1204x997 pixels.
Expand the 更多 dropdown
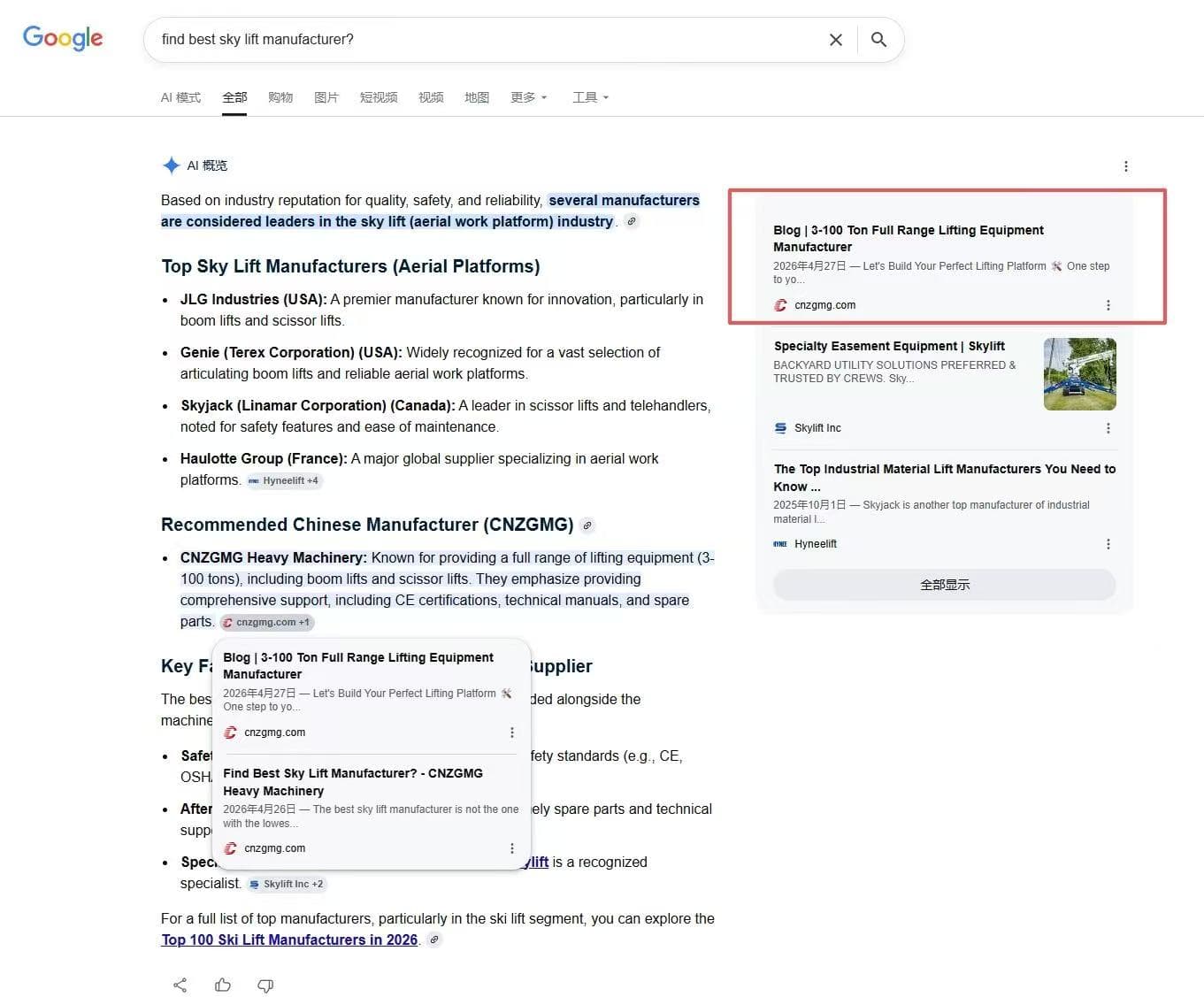tap(528, 97)
